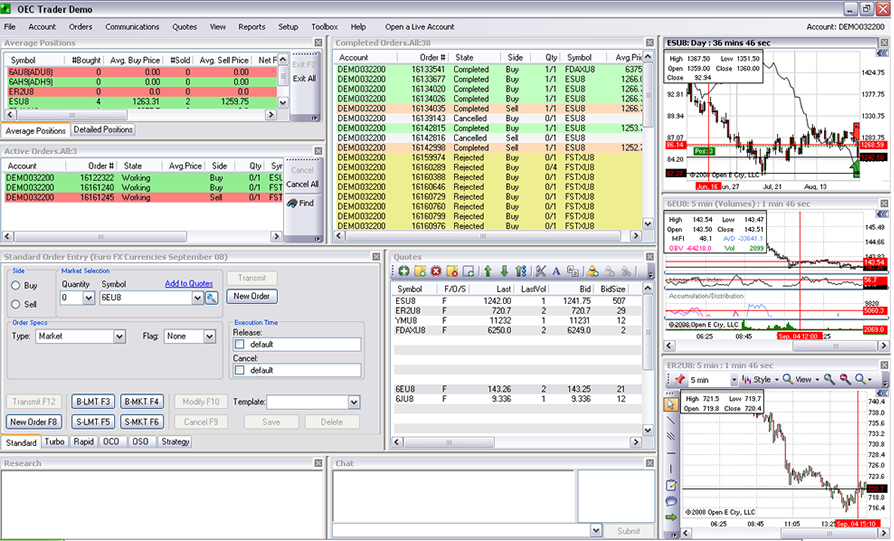
Task: Click the B-LMT F3 button
Action: click(x=93, y=402)
